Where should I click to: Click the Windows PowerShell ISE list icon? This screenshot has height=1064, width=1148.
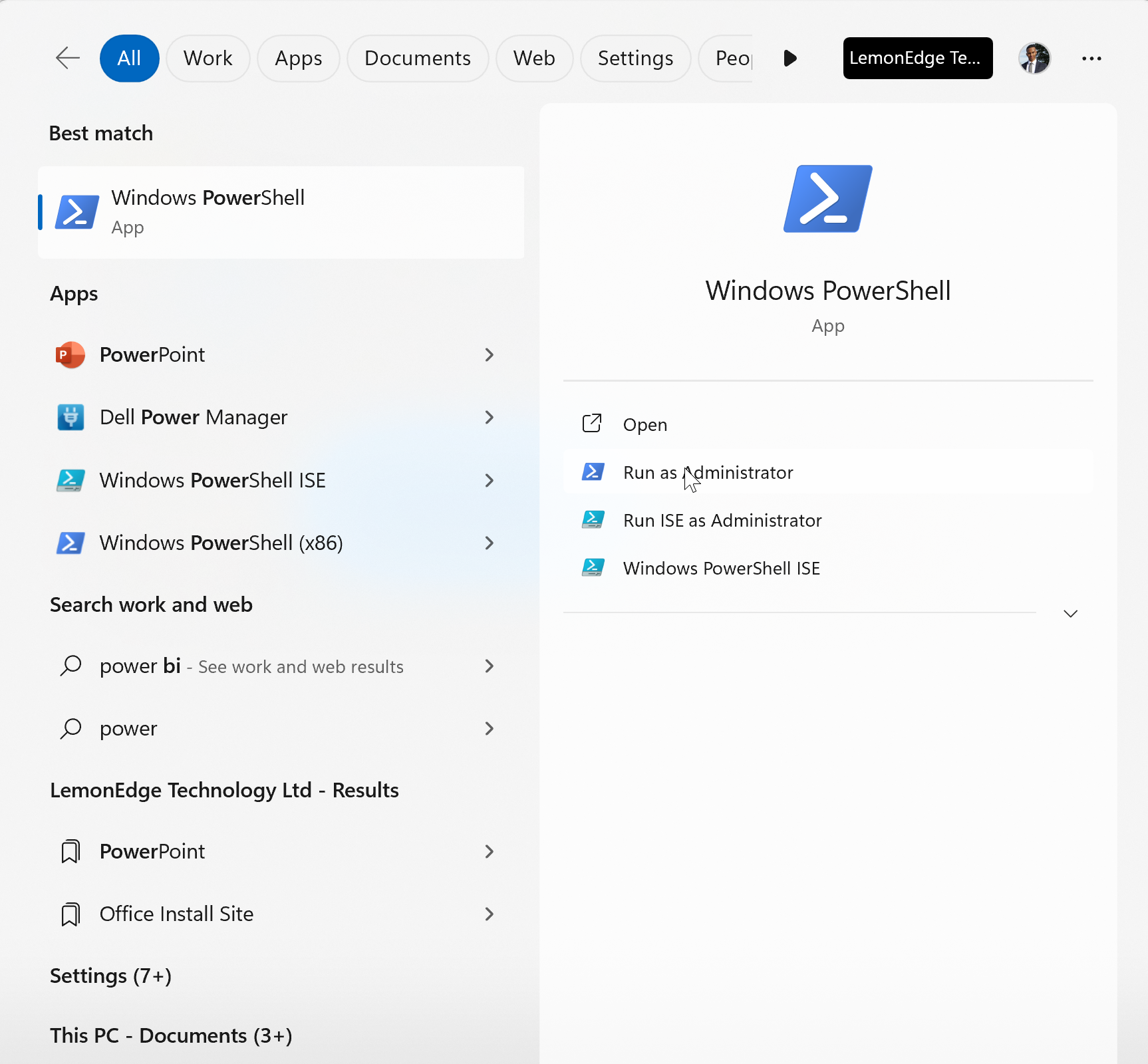[x=71, y=480]
